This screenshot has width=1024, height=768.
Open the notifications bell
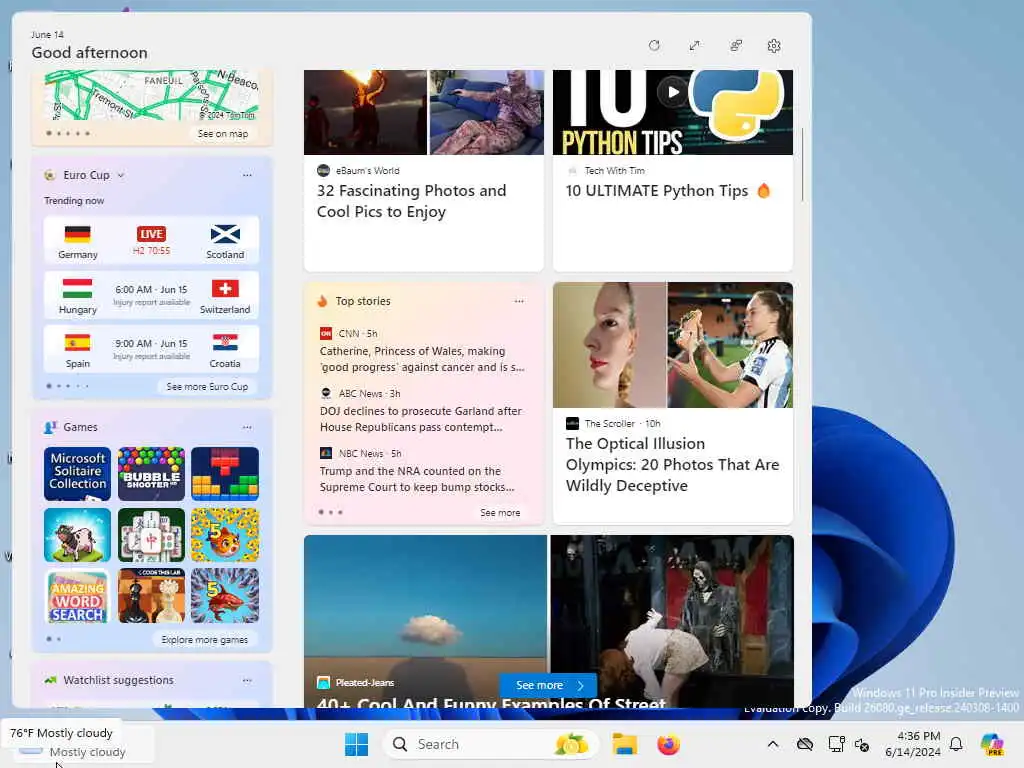click(x=956, y=744)
